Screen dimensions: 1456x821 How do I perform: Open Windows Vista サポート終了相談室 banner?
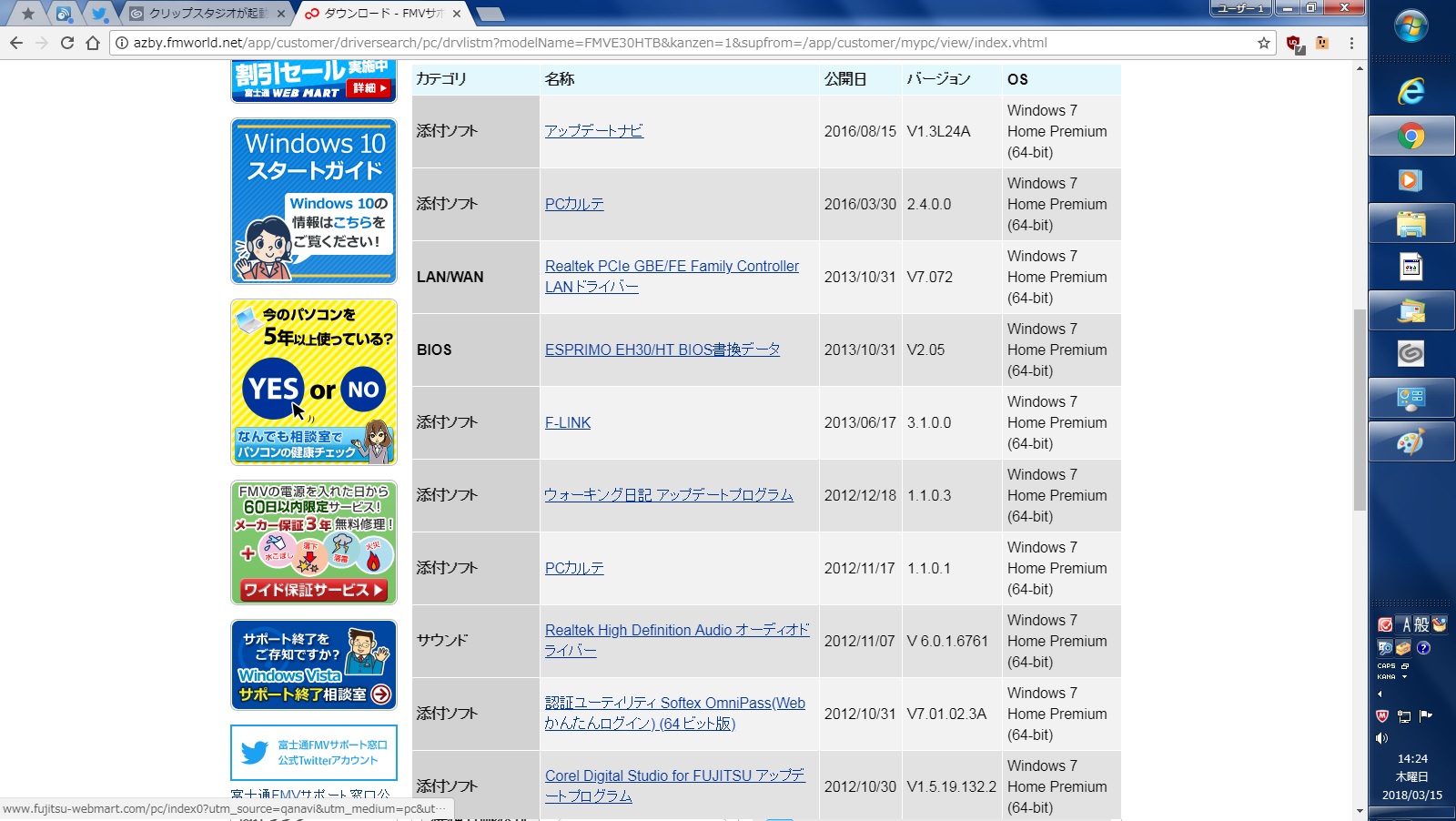314,665
